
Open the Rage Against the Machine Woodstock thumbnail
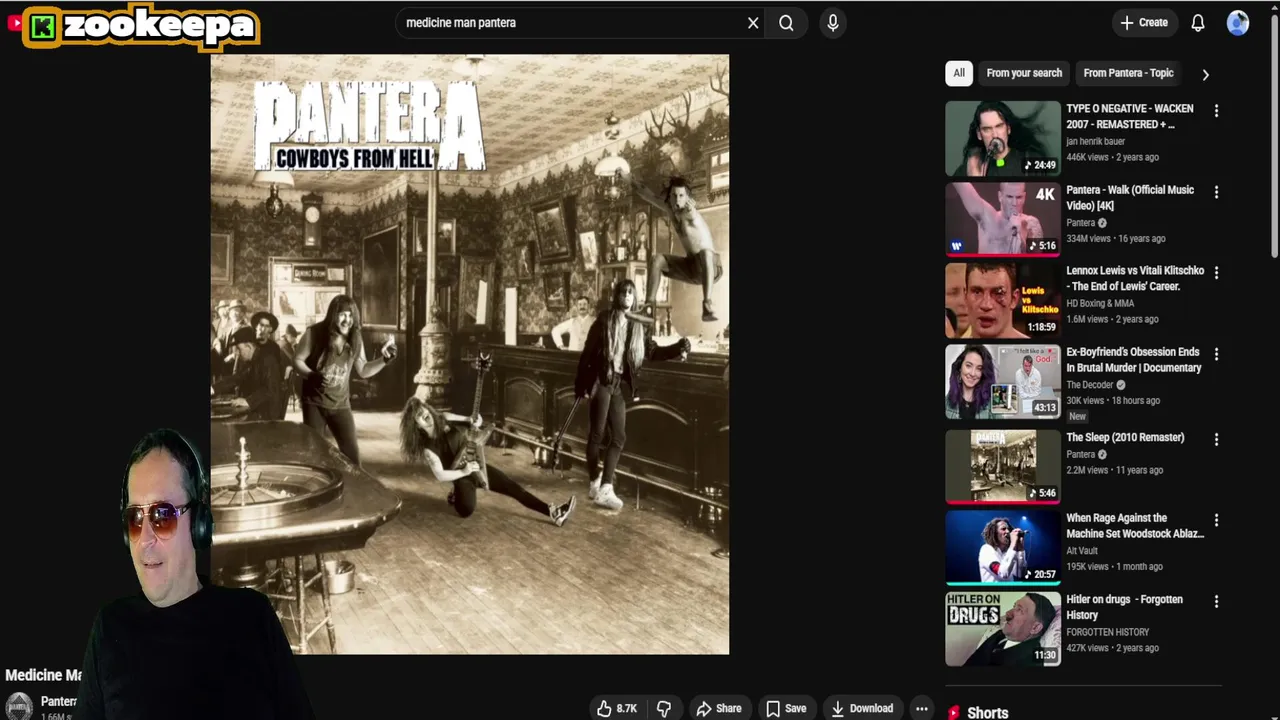[x=1003, y=547]
